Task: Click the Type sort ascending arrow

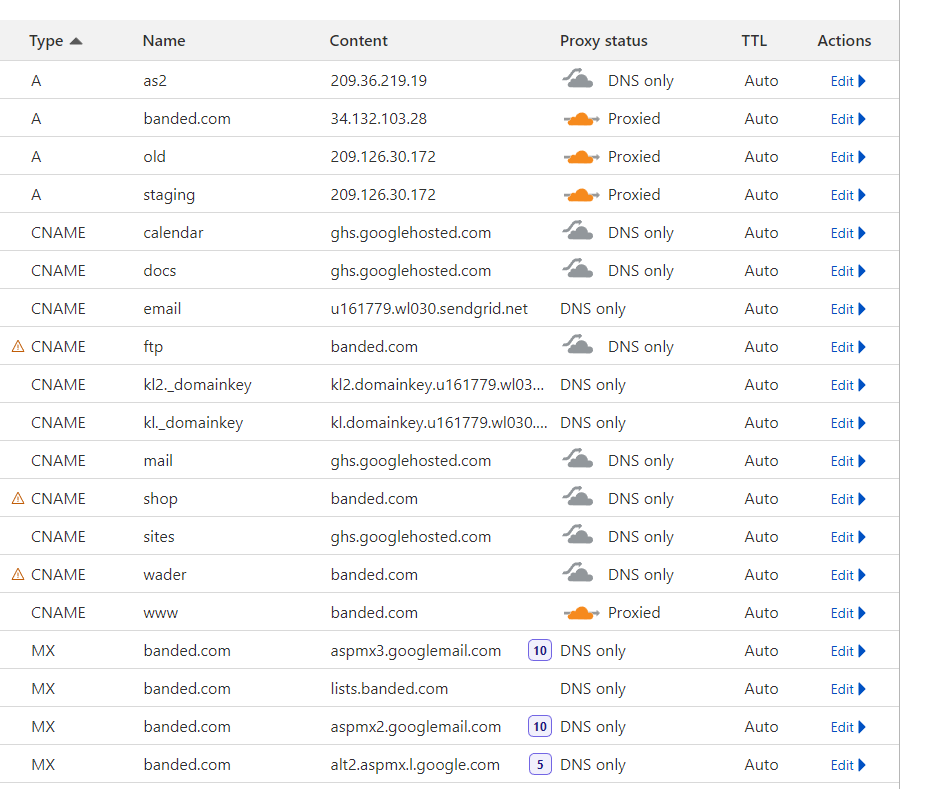Action: (76, 41)
